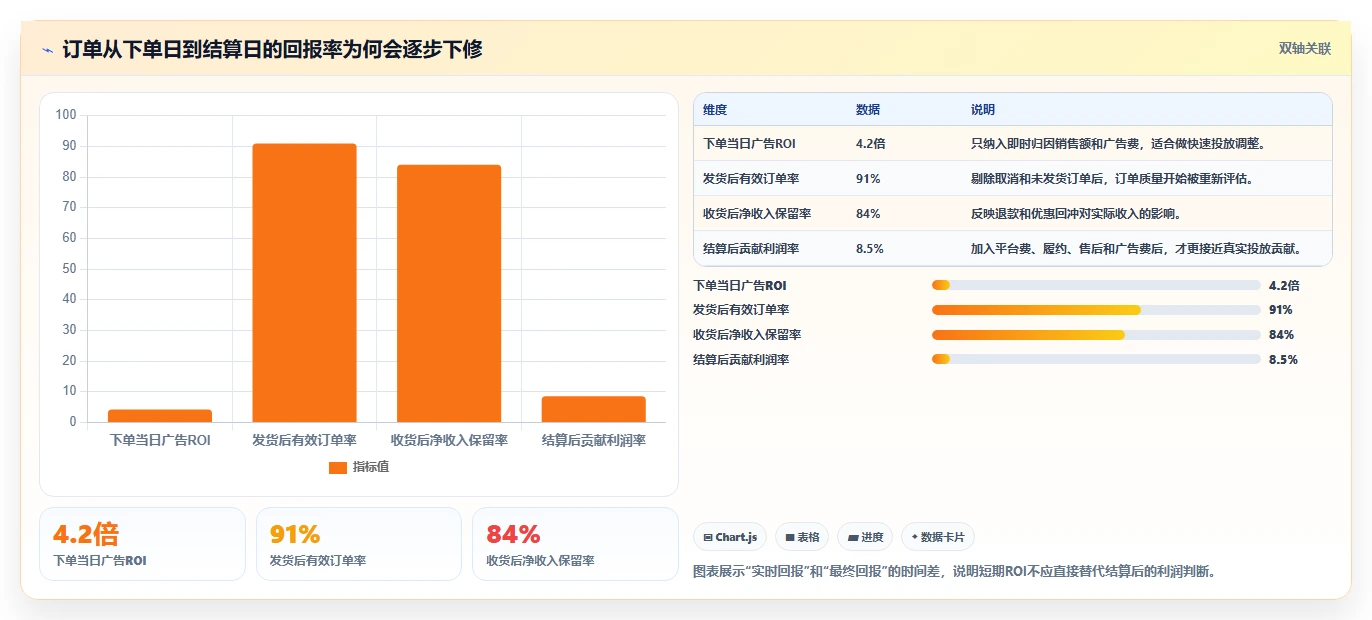1372x620 pixels.
Task: Click the 结算后贡献利润率 progress bar
Action: coord(1096,359)
